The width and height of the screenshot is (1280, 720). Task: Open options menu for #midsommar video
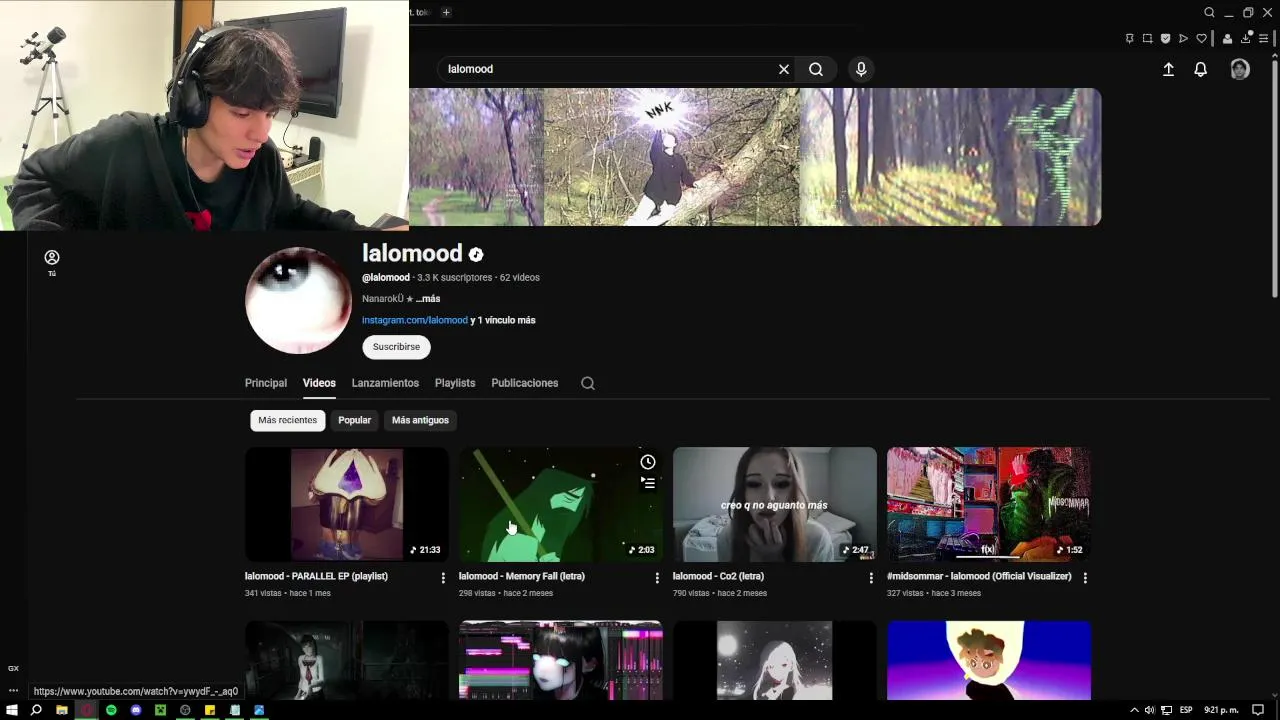pyautogui.click(x=1085, y=578)
